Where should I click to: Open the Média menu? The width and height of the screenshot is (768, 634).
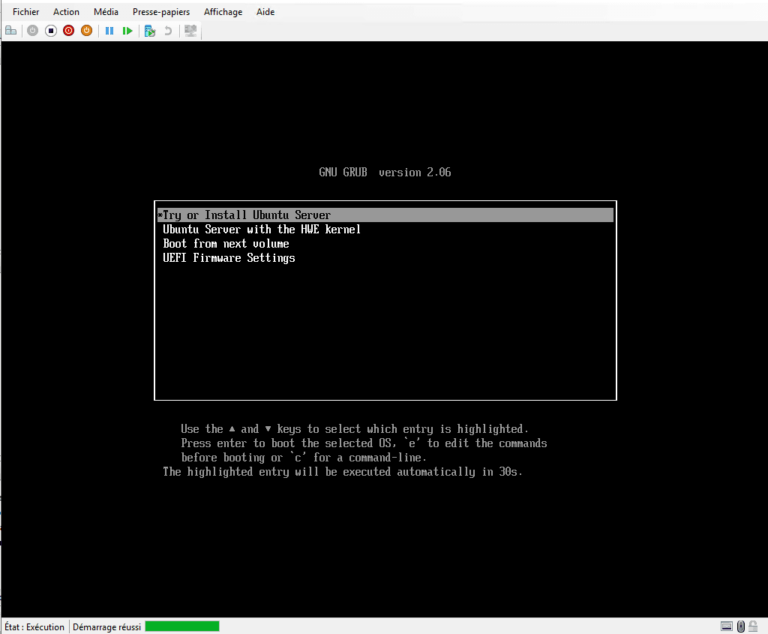coord(106,12)
